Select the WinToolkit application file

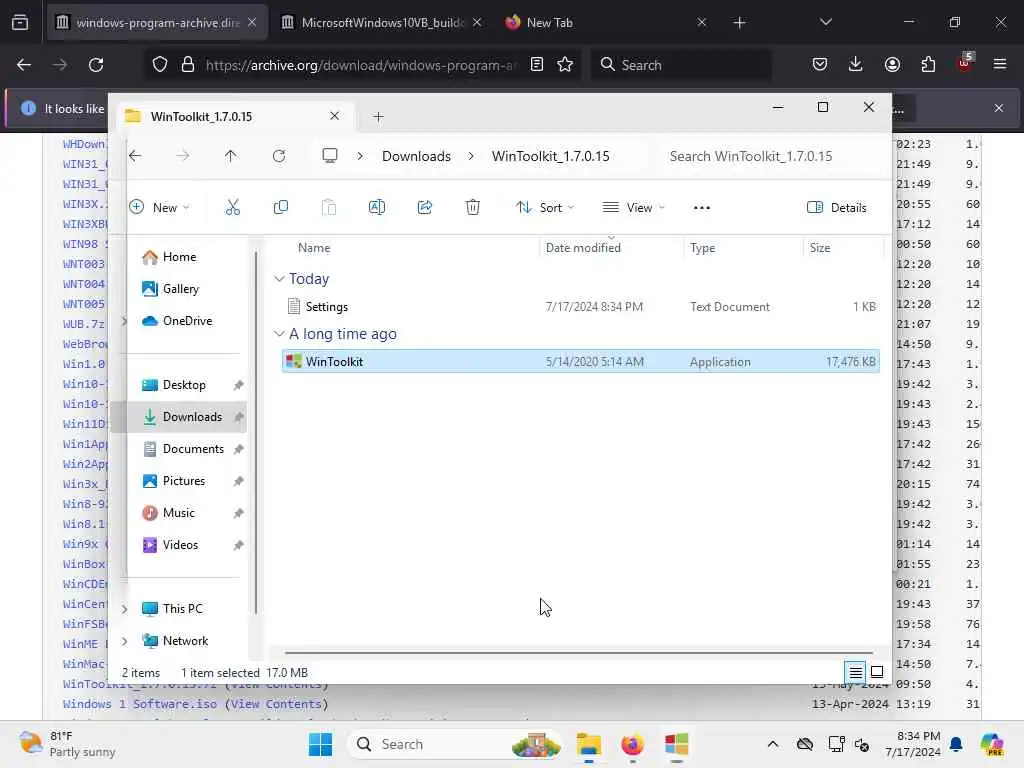[581, 362]
